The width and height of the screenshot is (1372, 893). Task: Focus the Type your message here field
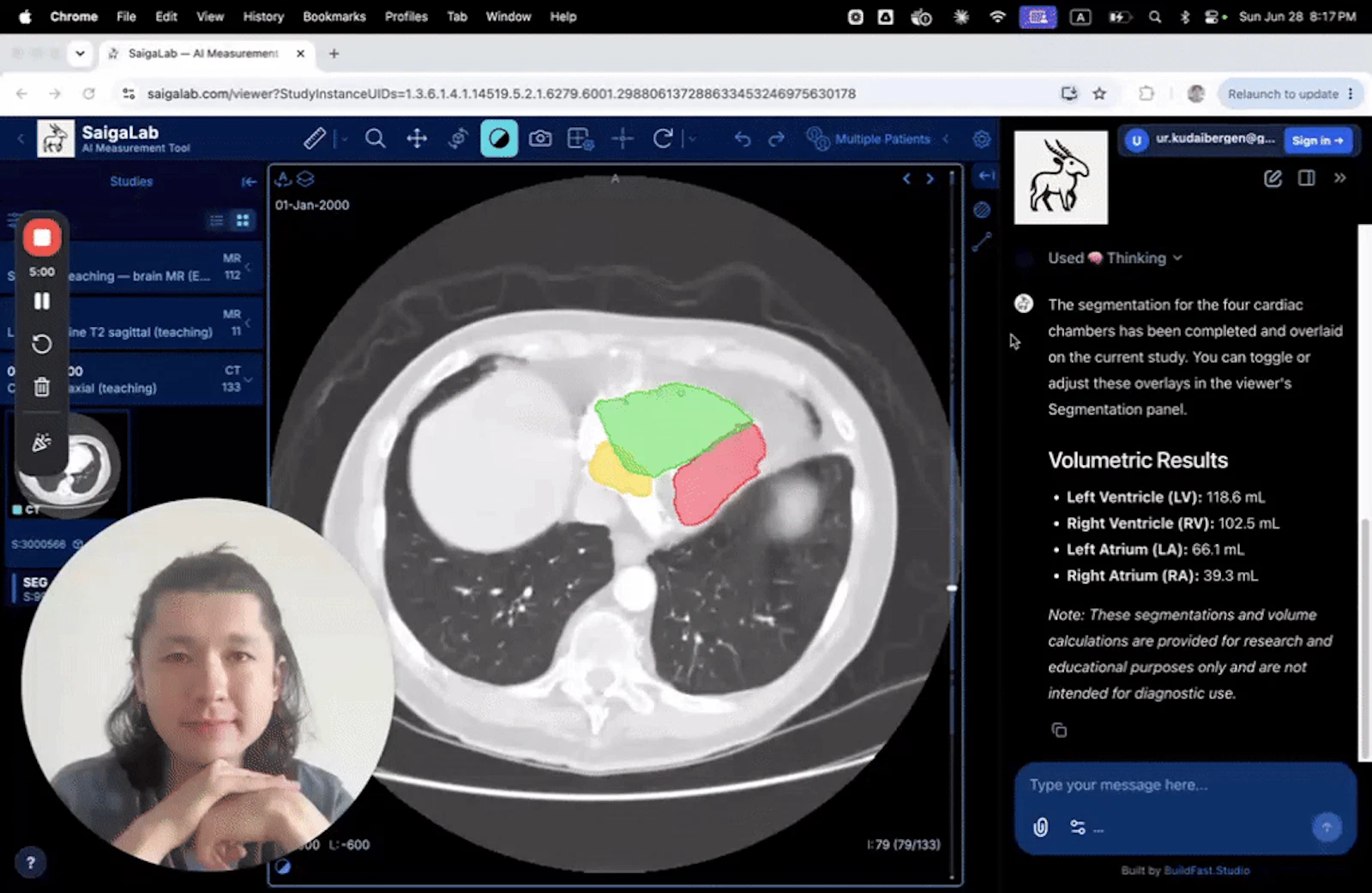(x=1185, y=785)
